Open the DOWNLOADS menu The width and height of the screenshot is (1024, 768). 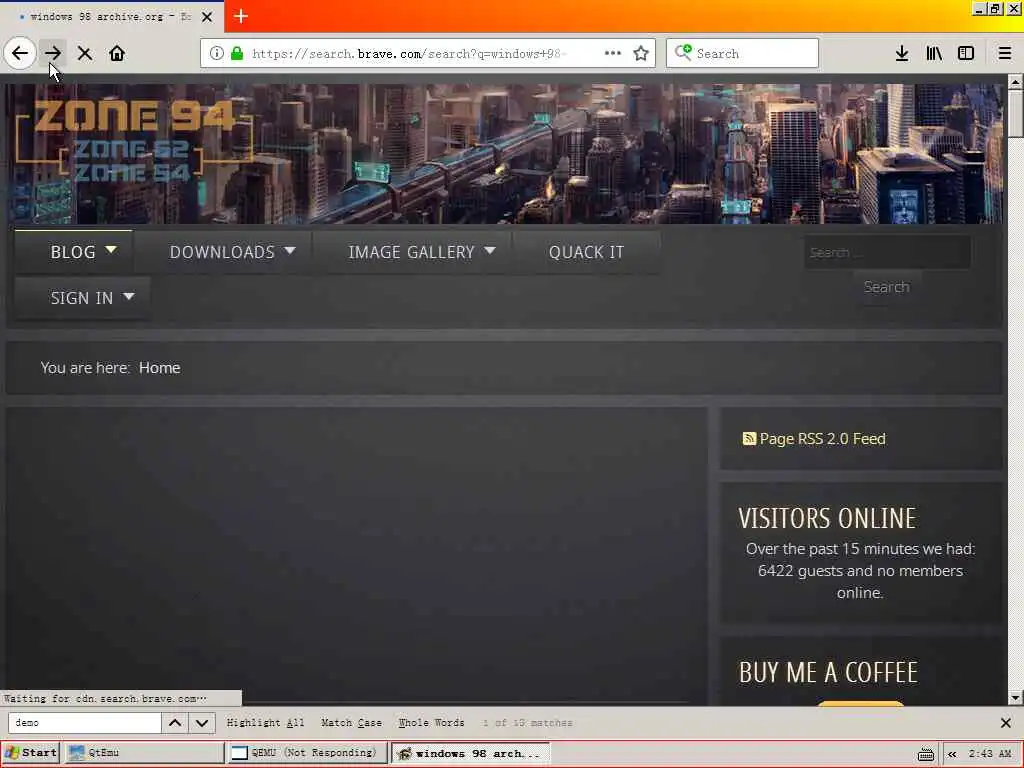point(222,252)
